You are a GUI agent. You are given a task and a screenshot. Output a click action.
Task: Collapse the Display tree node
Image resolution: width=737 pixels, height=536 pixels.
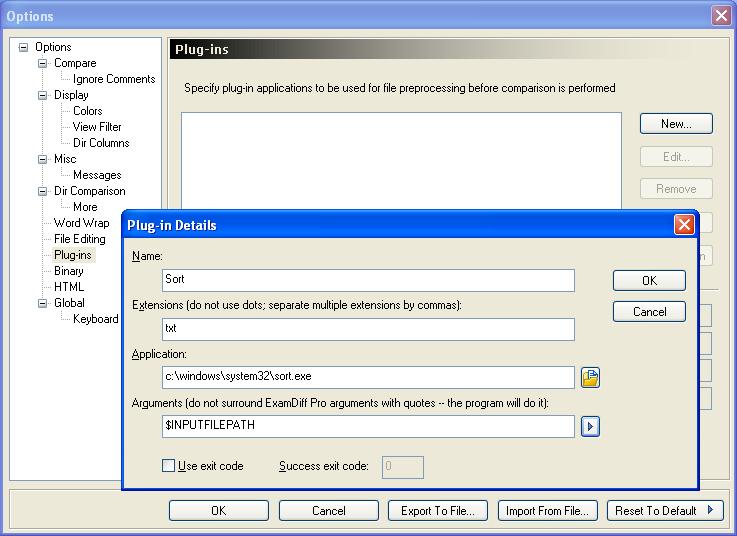pos(43,95)
